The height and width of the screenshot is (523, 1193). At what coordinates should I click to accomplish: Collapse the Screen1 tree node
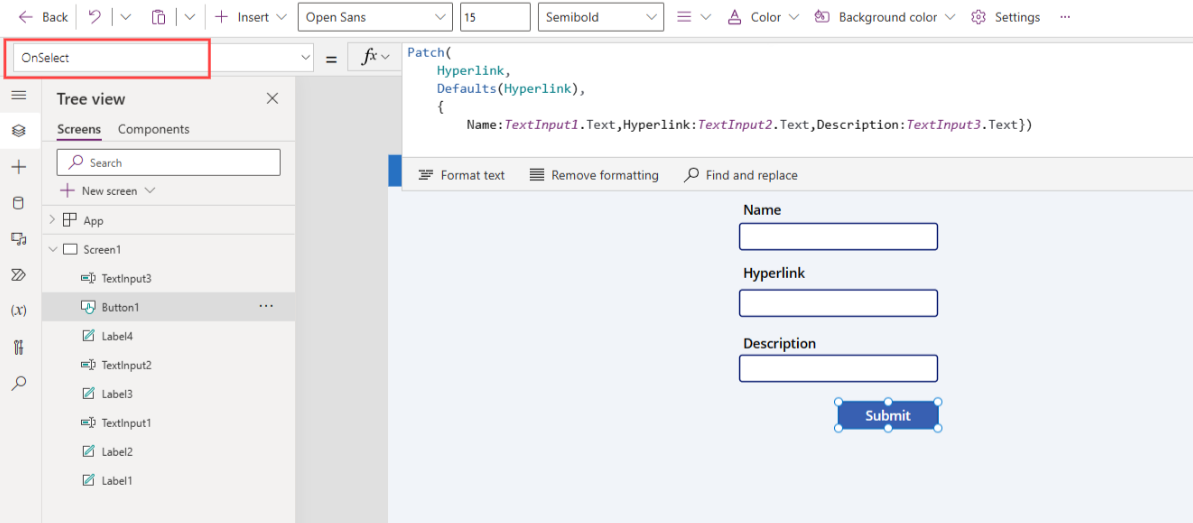[52, 249]
